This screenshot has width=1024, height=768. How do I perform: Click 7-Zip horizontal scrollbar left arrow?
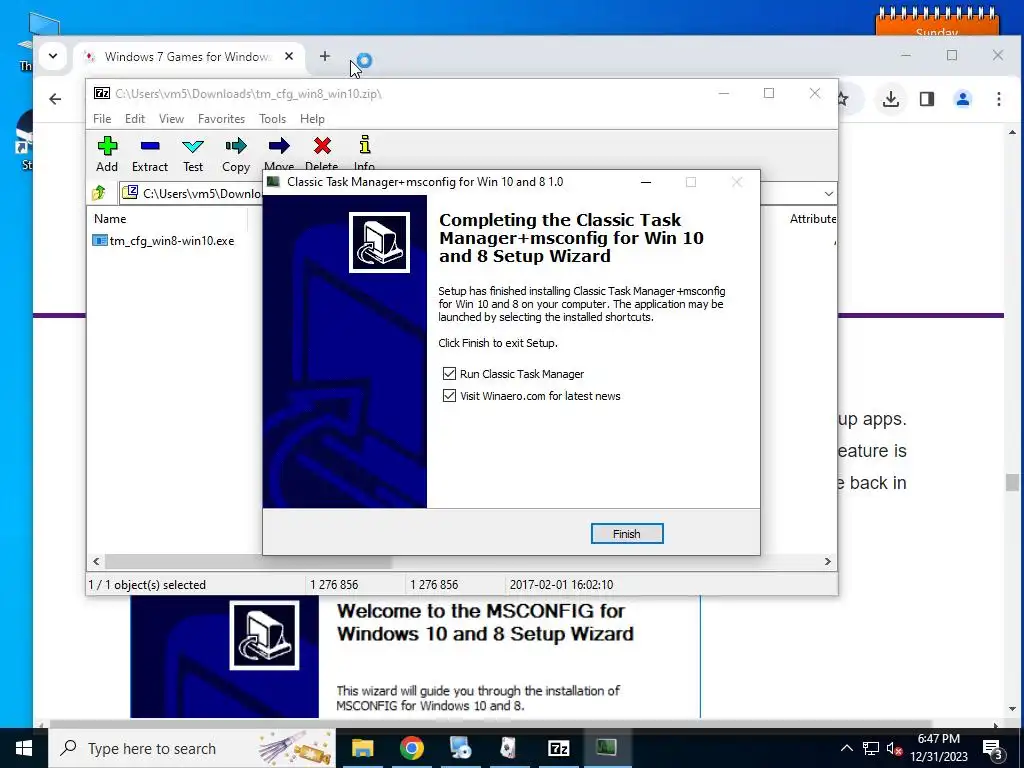pos(97,561)
